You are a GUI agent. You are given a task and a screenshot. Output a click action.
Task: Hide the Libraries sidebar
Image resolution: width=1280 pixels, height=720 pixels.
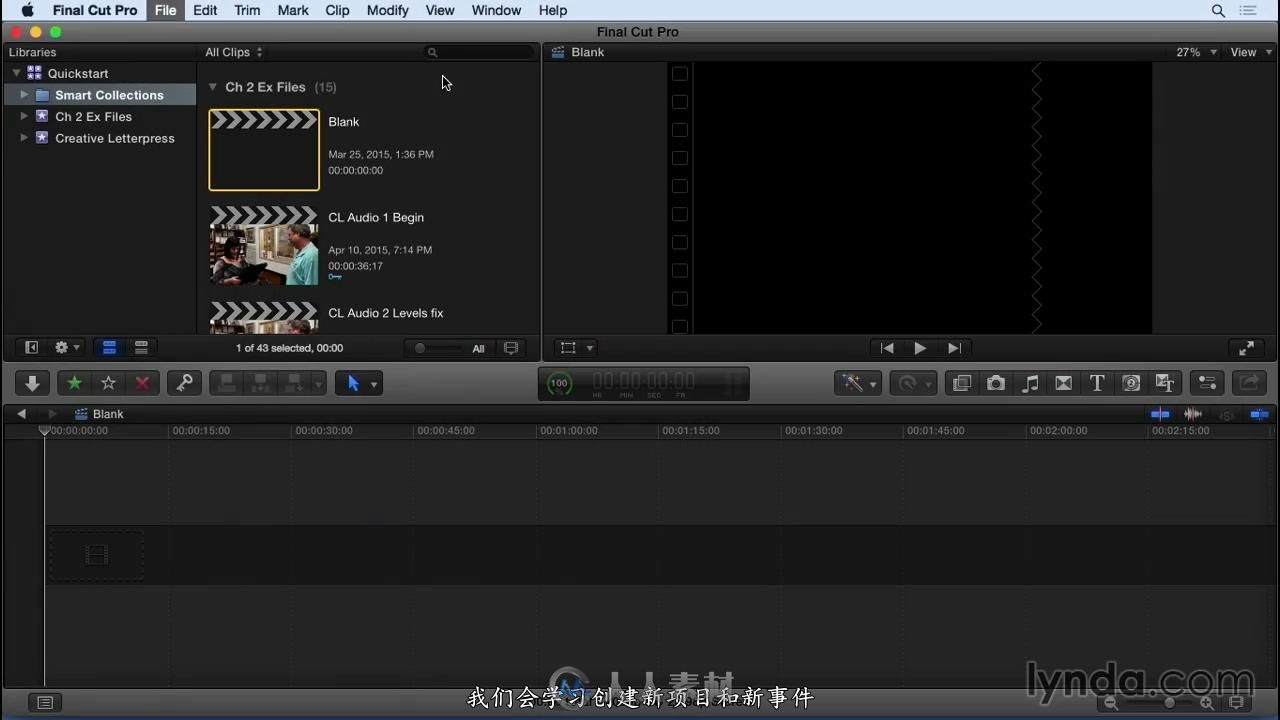click(x=31, y=348)
